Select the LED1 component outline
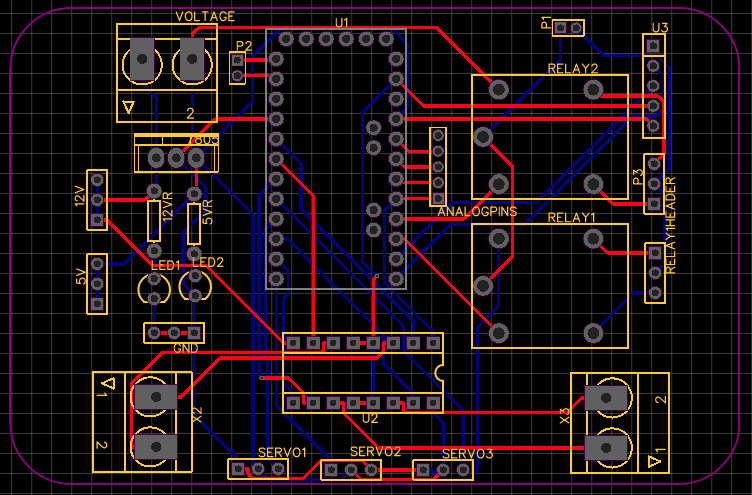Image resolution: width=752 pixels, height=495 pixels. (154, 289)
